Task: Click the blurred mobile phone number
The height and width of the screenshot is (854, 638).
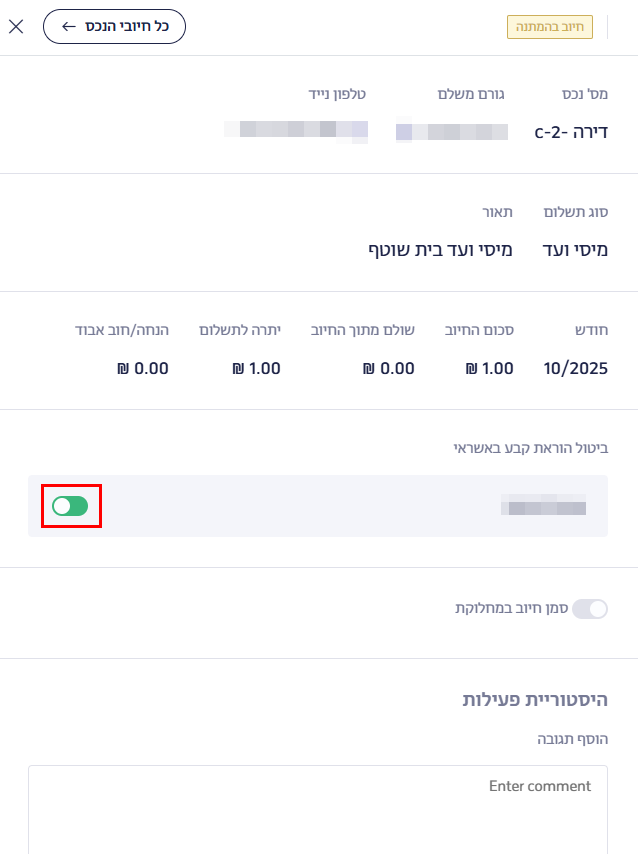Action: coord(295,129)
